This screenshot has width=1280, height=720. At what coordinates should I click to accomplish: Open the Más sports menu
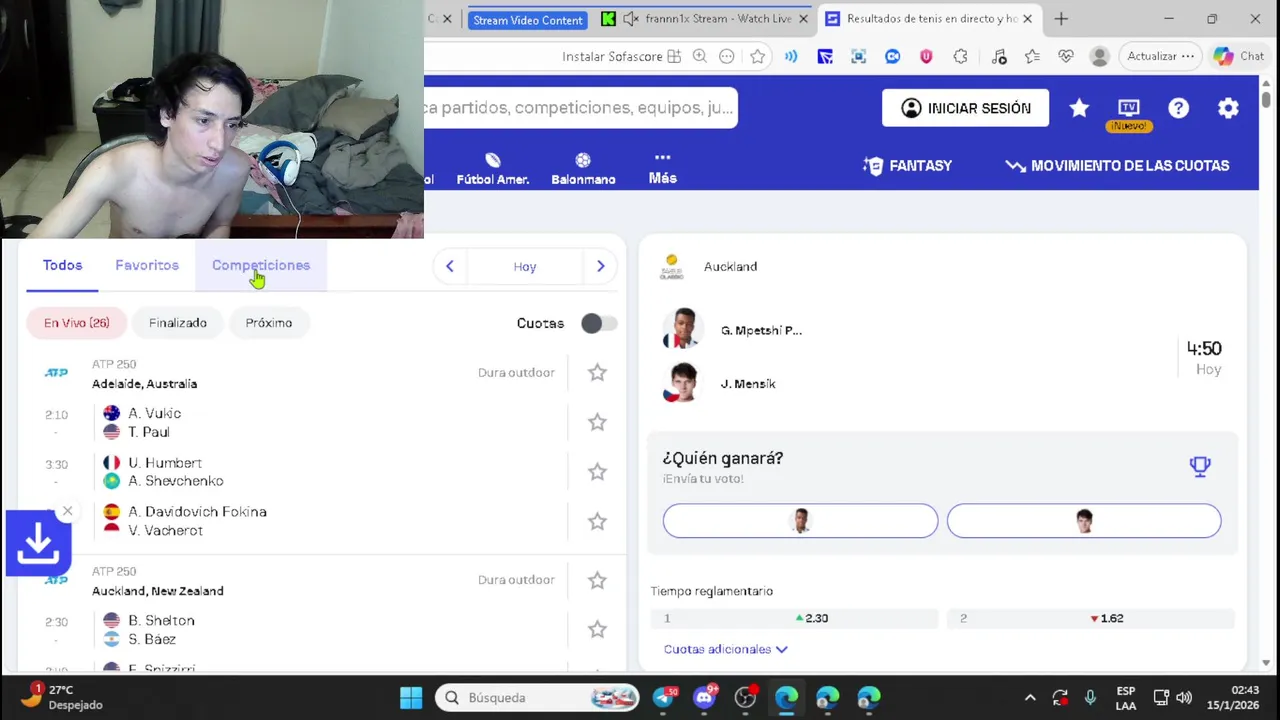[662, 169]
